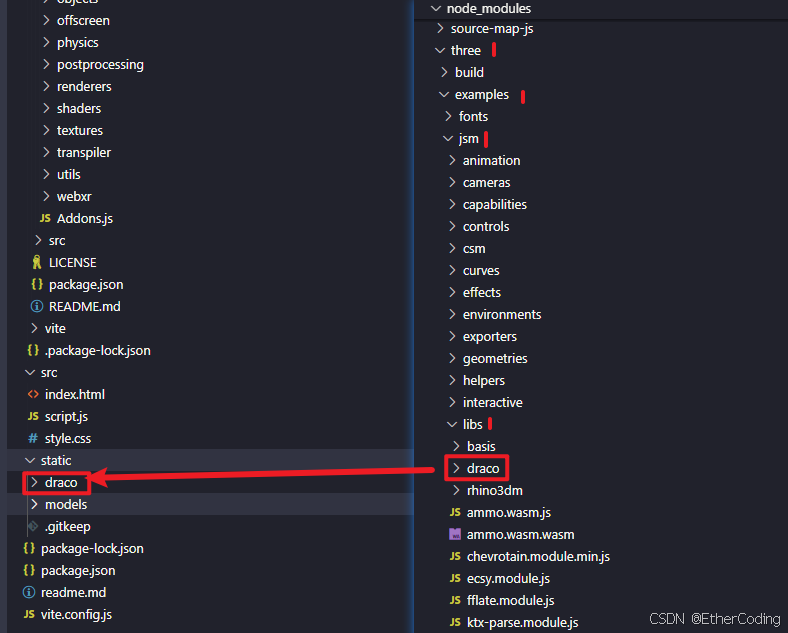Select the fonts folder
Image resolution: width=788 pixels, height=633 pixels.
point(473,116)
